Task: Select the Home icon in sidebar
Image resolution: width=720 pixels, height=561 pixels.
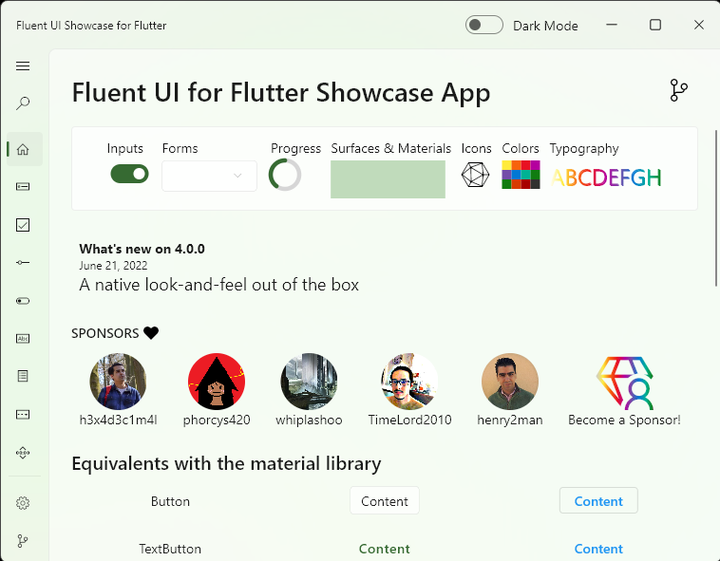Action: point(22,149)
